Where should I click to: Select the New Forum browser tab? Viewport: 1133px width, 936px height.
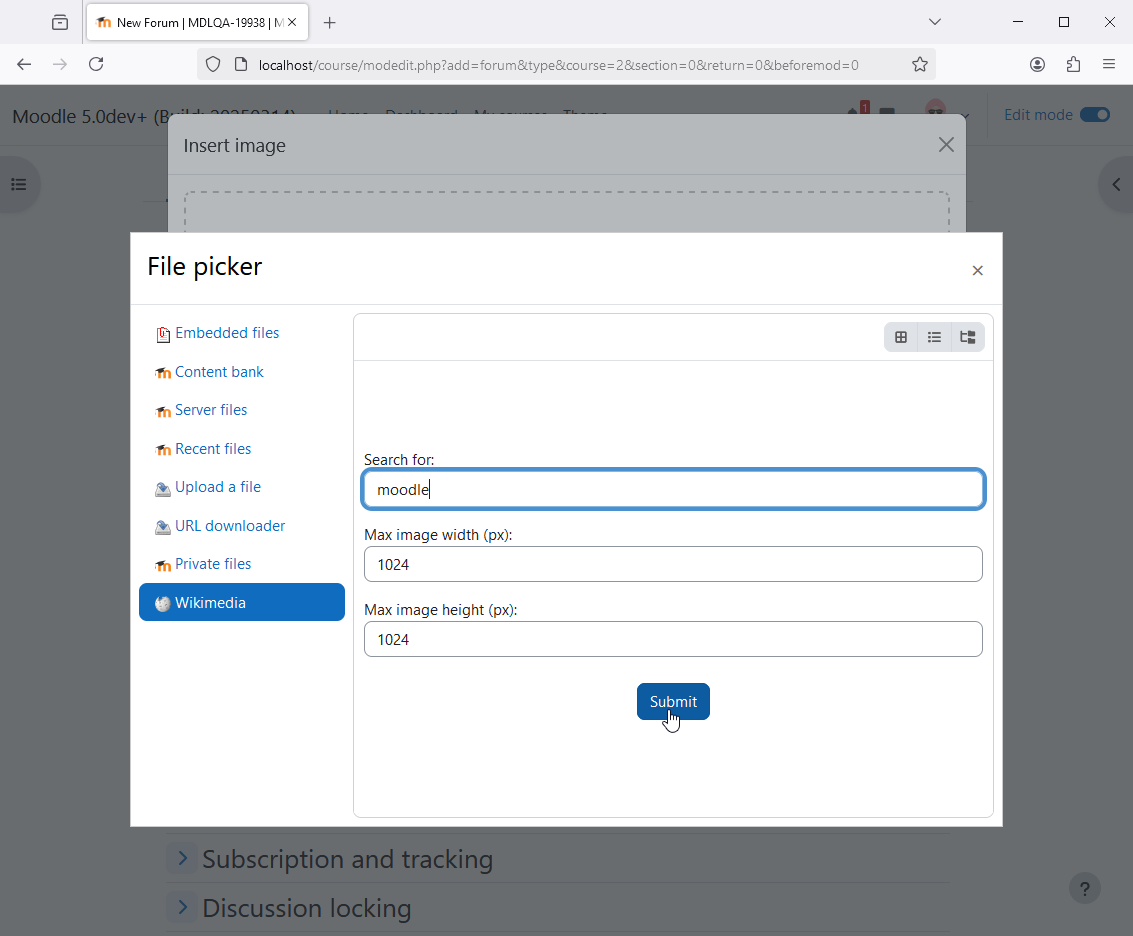pyautogui.click(x=197, y=22)
